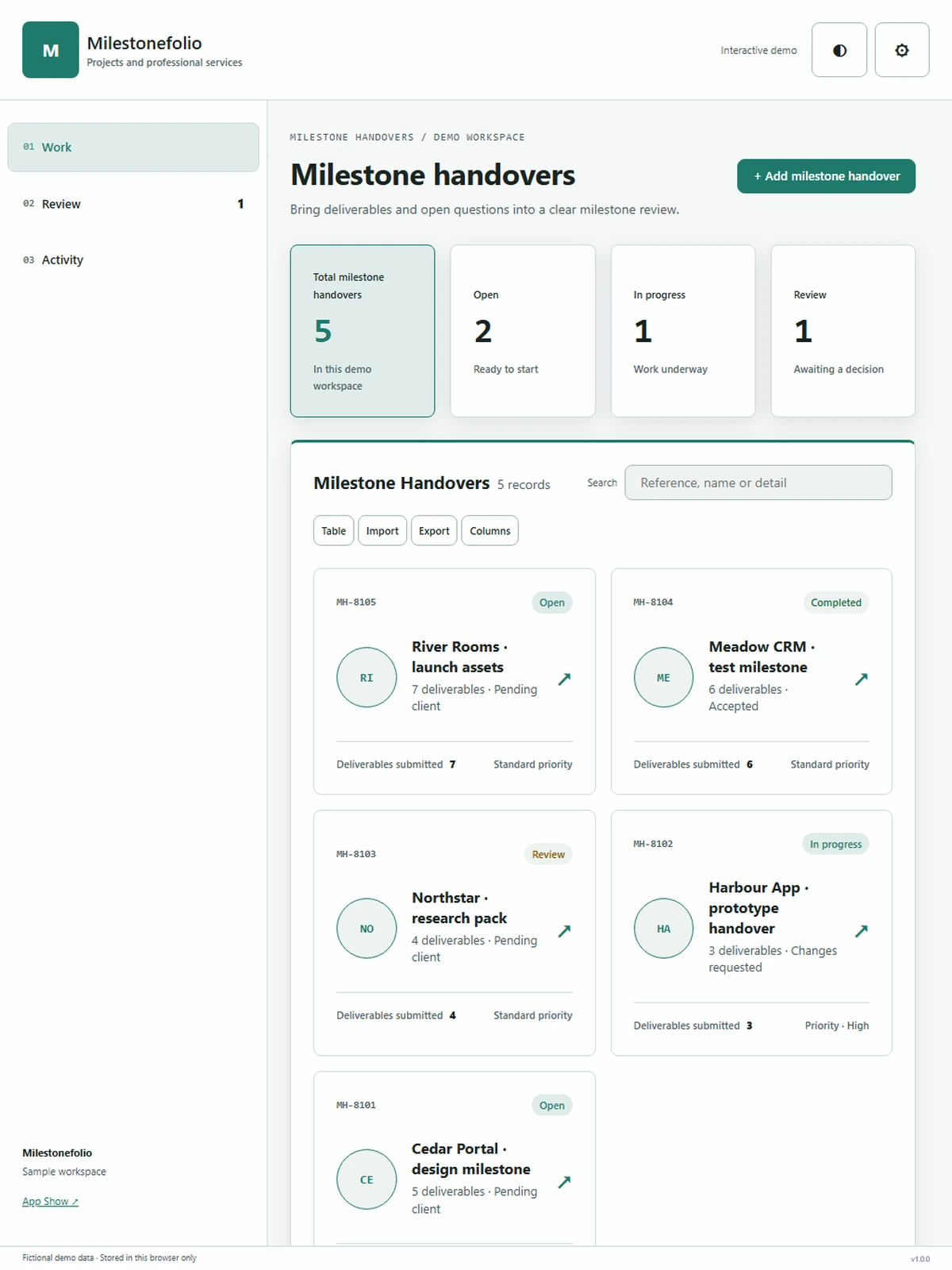Click the DEMO WORKSPACE breadcrumb
Viewport: 952px width, 1270px height.
(479, 137)
